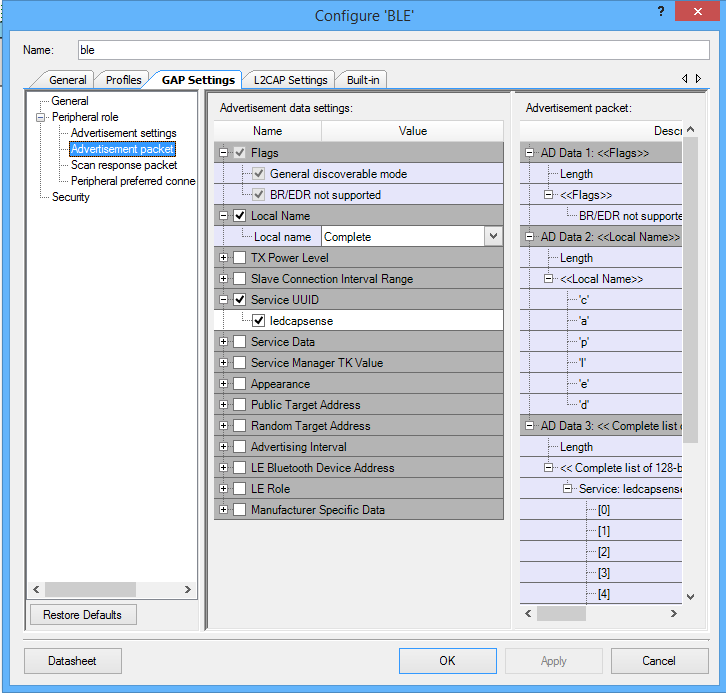Collapse Peripheral role tree node

tap(41, 117)
